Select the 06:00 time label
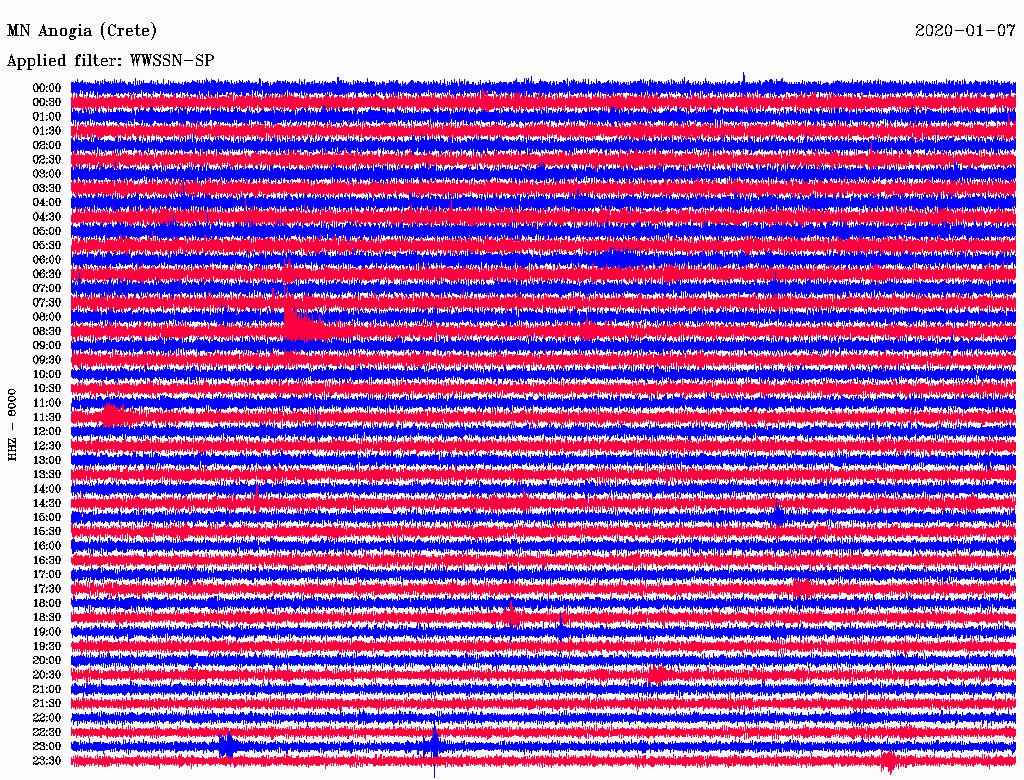This screenshot has height=780, width=1024. [x=47, y=260]
